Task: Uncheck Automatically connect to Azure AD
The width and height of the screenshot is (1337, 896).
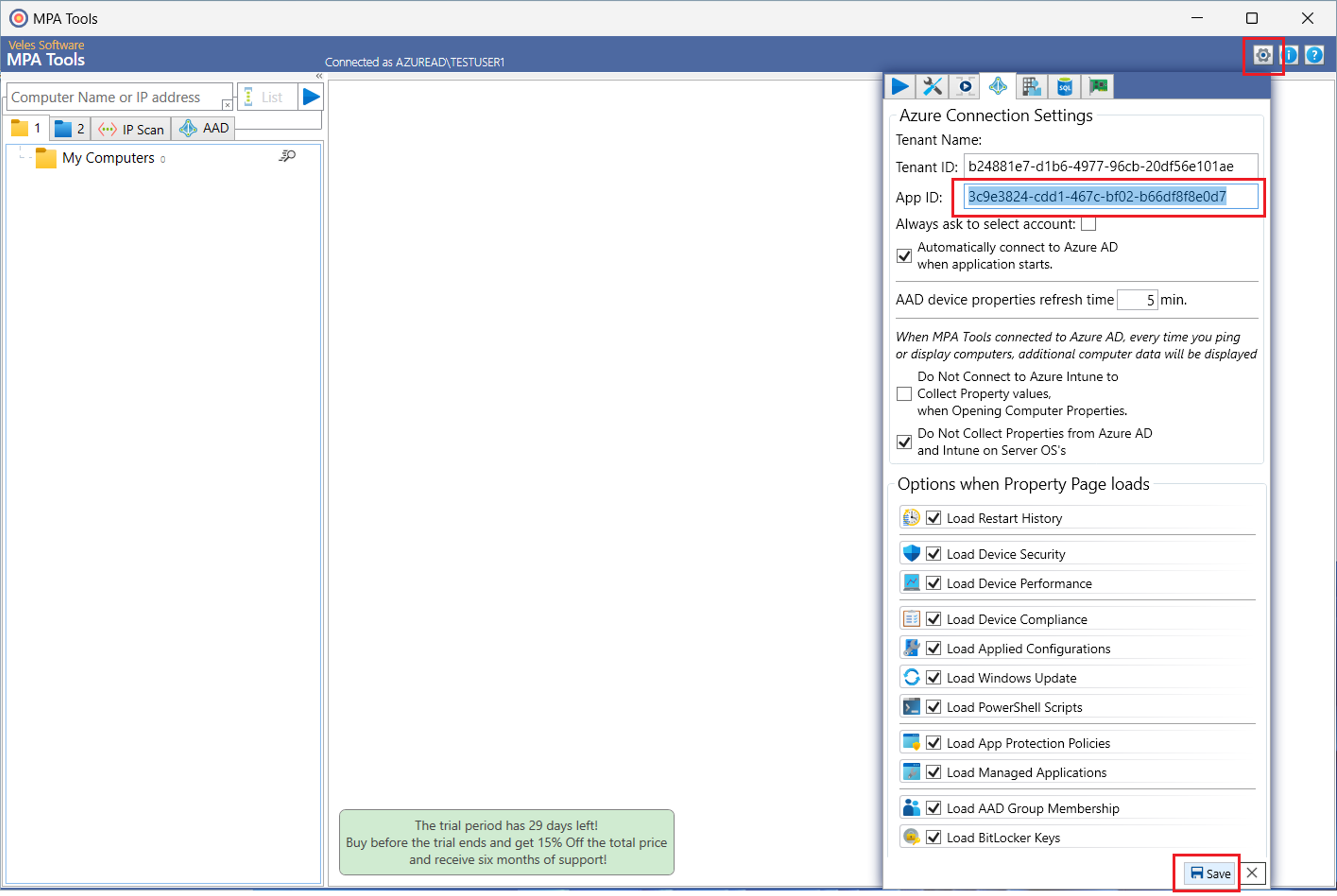Action: [904, 256]
